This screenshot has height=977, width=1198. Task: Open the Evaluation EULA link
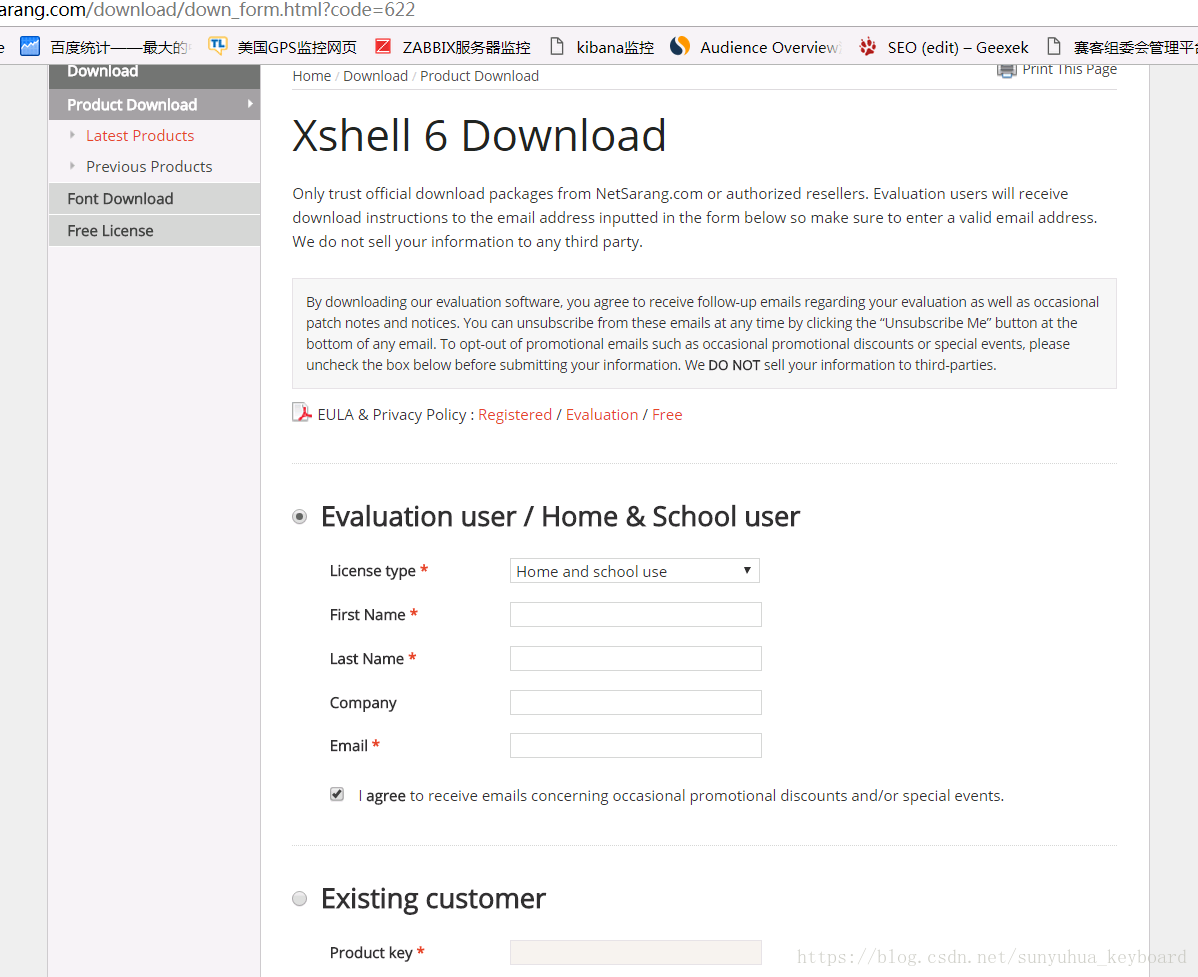click(602, 415)
